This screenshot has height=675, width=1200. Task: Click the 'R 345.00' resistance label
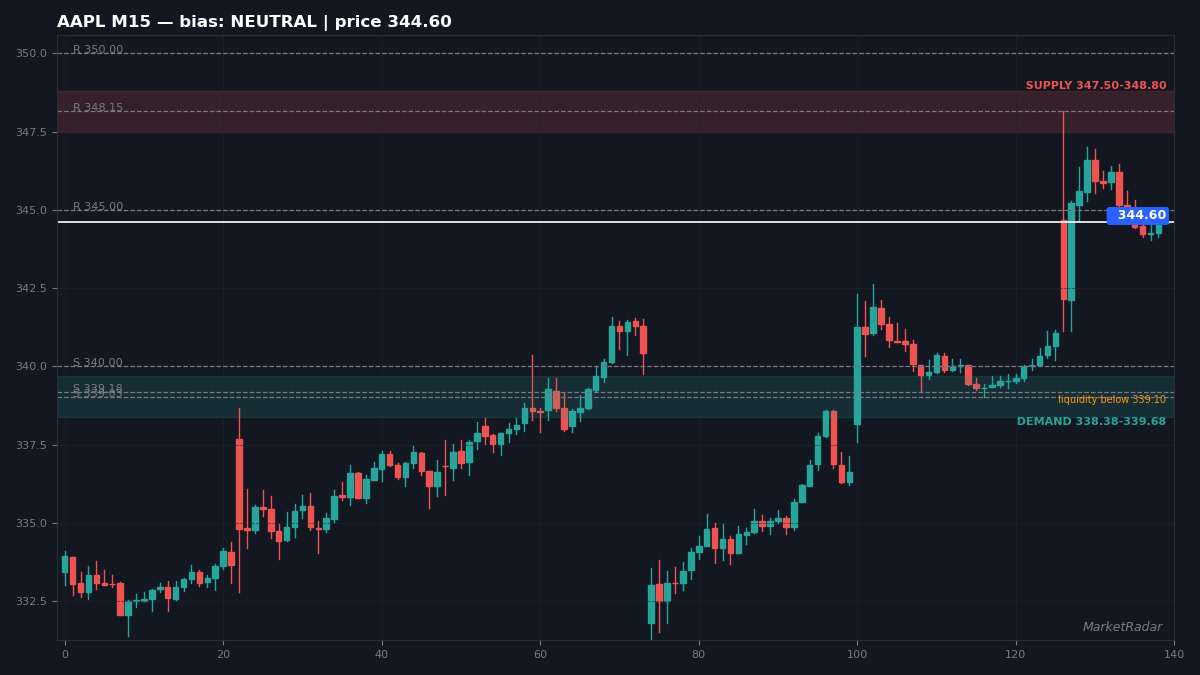pyautogui.click(x=98, y=207)
